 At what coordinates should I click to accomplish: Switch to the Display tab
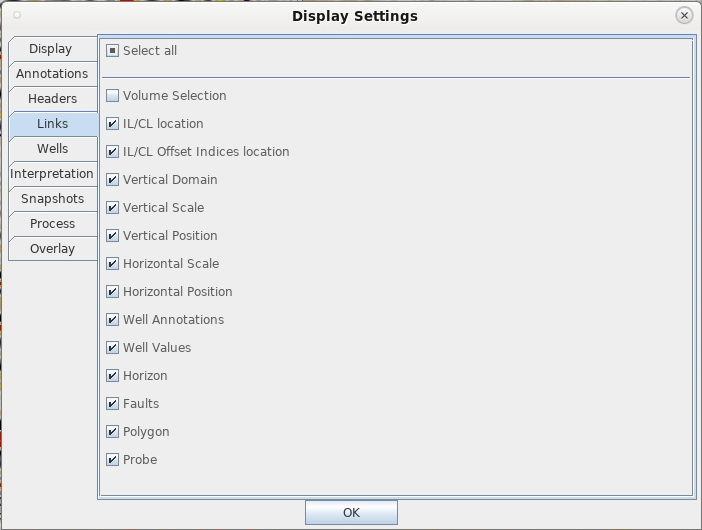(52, 49)
